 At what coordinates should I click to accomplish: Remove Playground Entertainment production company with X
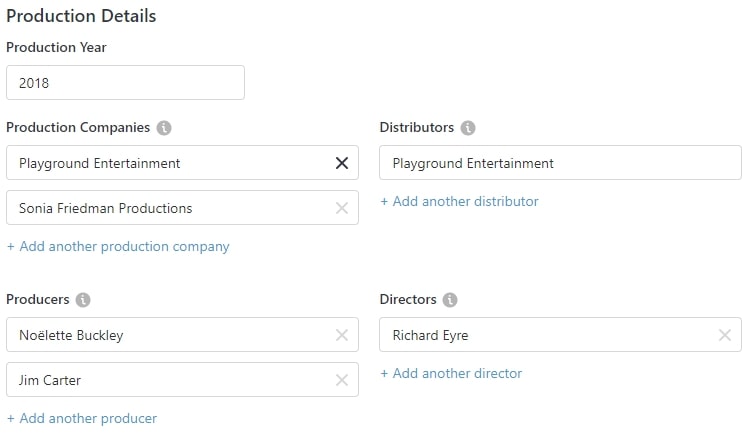click(x=342, y=163)
